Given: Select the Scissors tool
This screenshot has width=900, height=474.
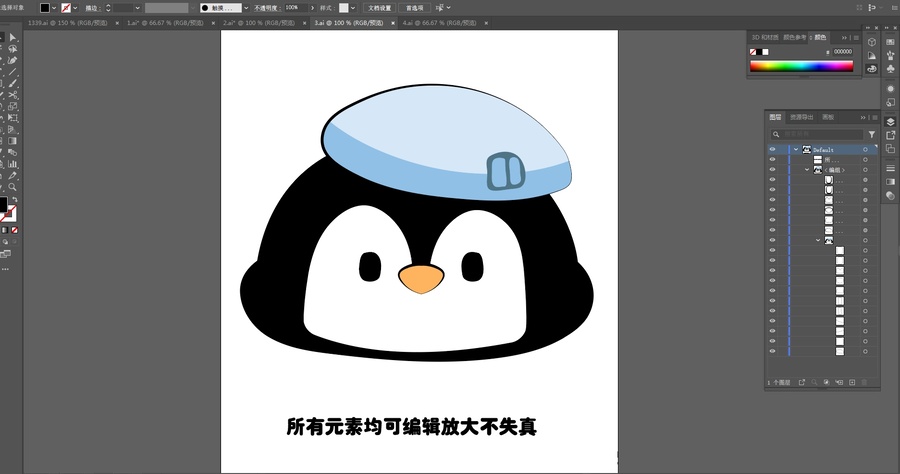Looking at the screenshot, I should [13, 95].
